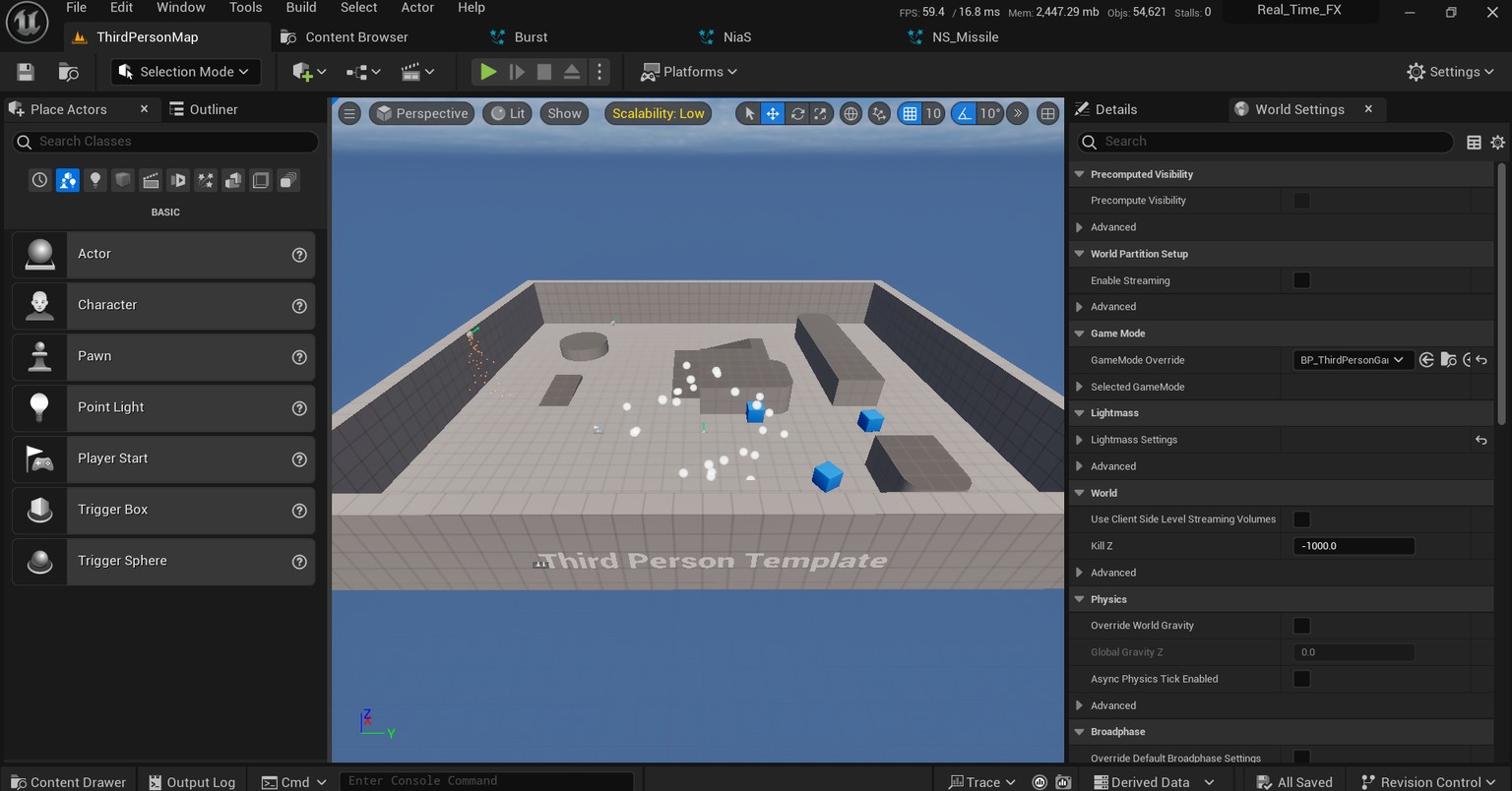This screenshot has height=791, width=1512.
Task: Collapse the Physics section
Action: [x=1080, y=599]
